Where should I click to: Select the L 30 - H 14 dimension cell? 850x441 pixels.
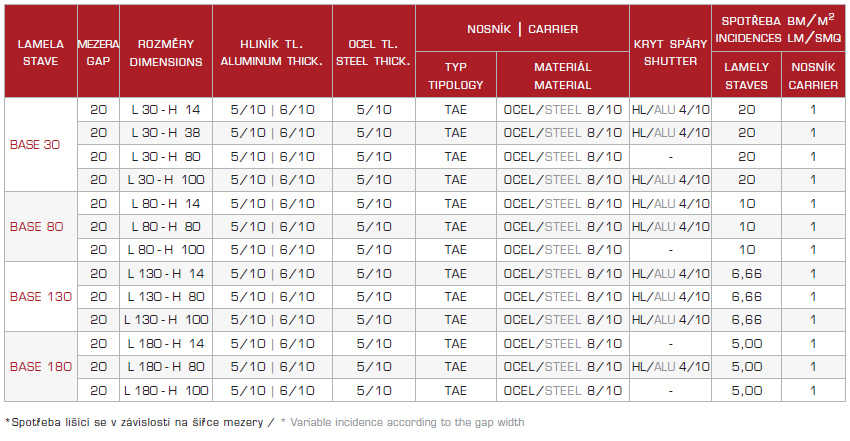(166, 109)
